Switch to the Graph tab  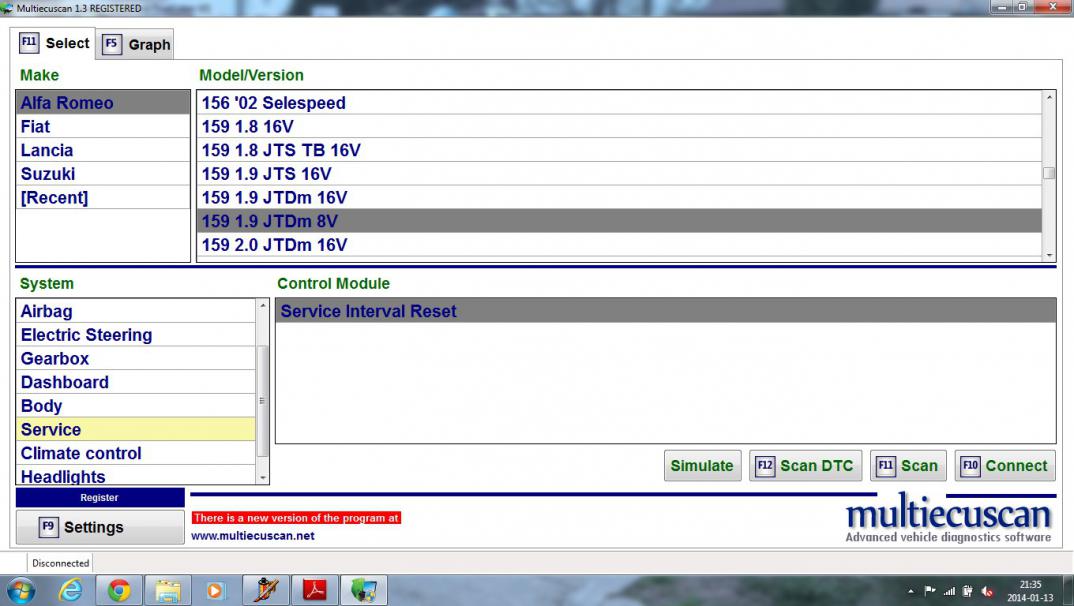[135, 45]
